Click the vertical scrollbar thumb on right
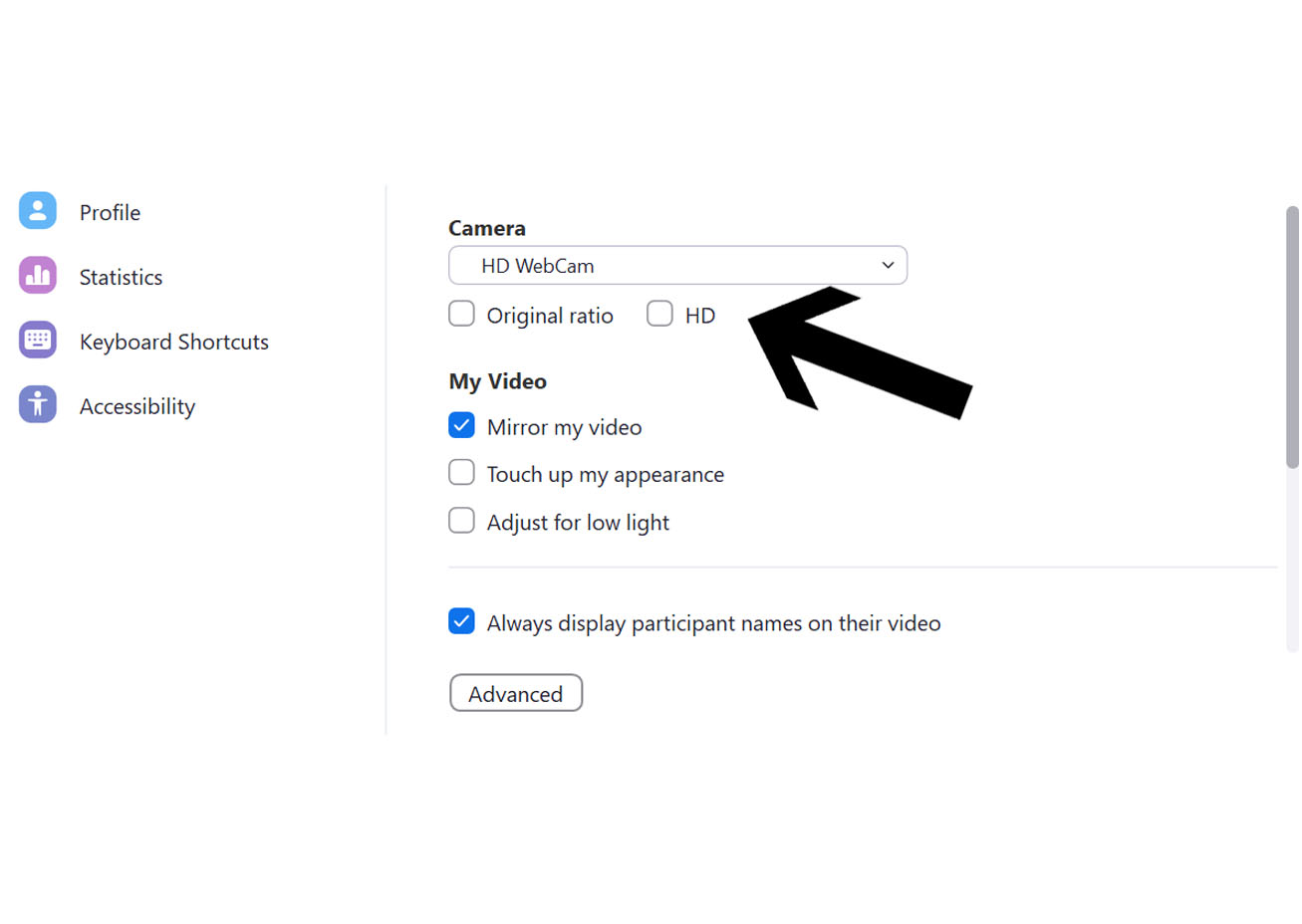This screenshot has height=924, width=1302. click(1292, 337)
